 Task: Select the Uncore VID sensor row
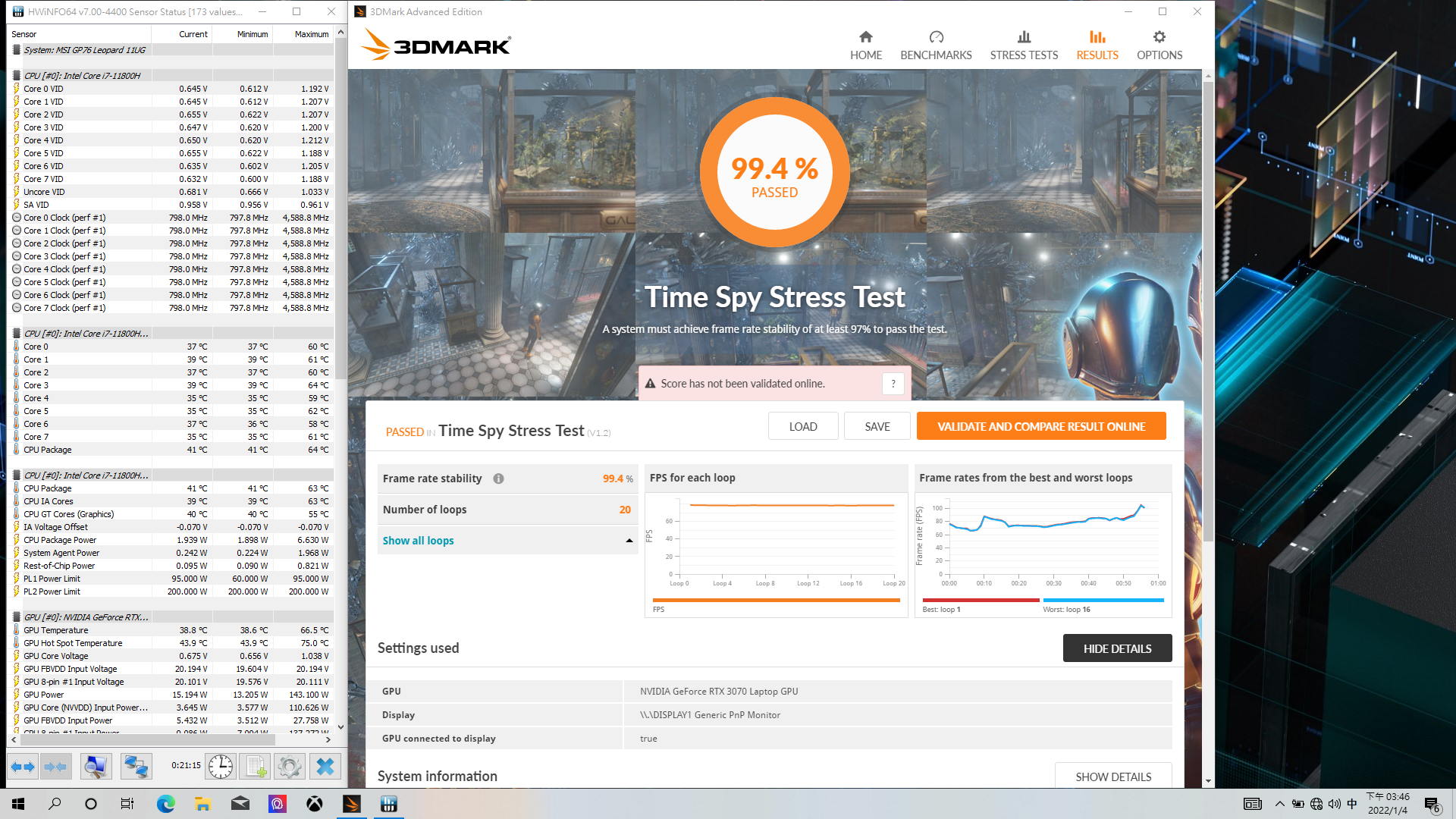pos(171,192)
